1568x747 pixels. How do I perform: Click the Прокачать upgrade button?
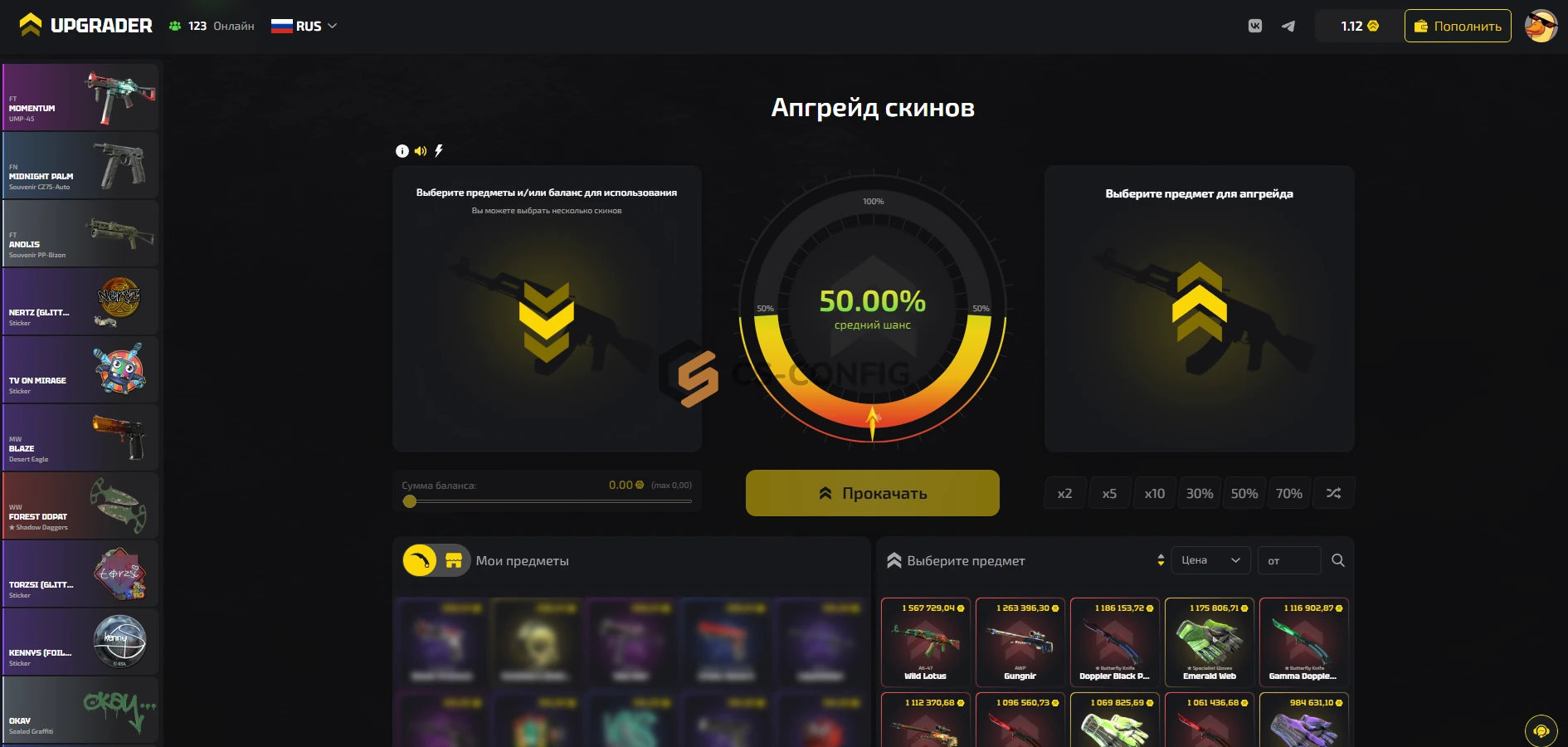pyautogui.click(x=873, y=493)
